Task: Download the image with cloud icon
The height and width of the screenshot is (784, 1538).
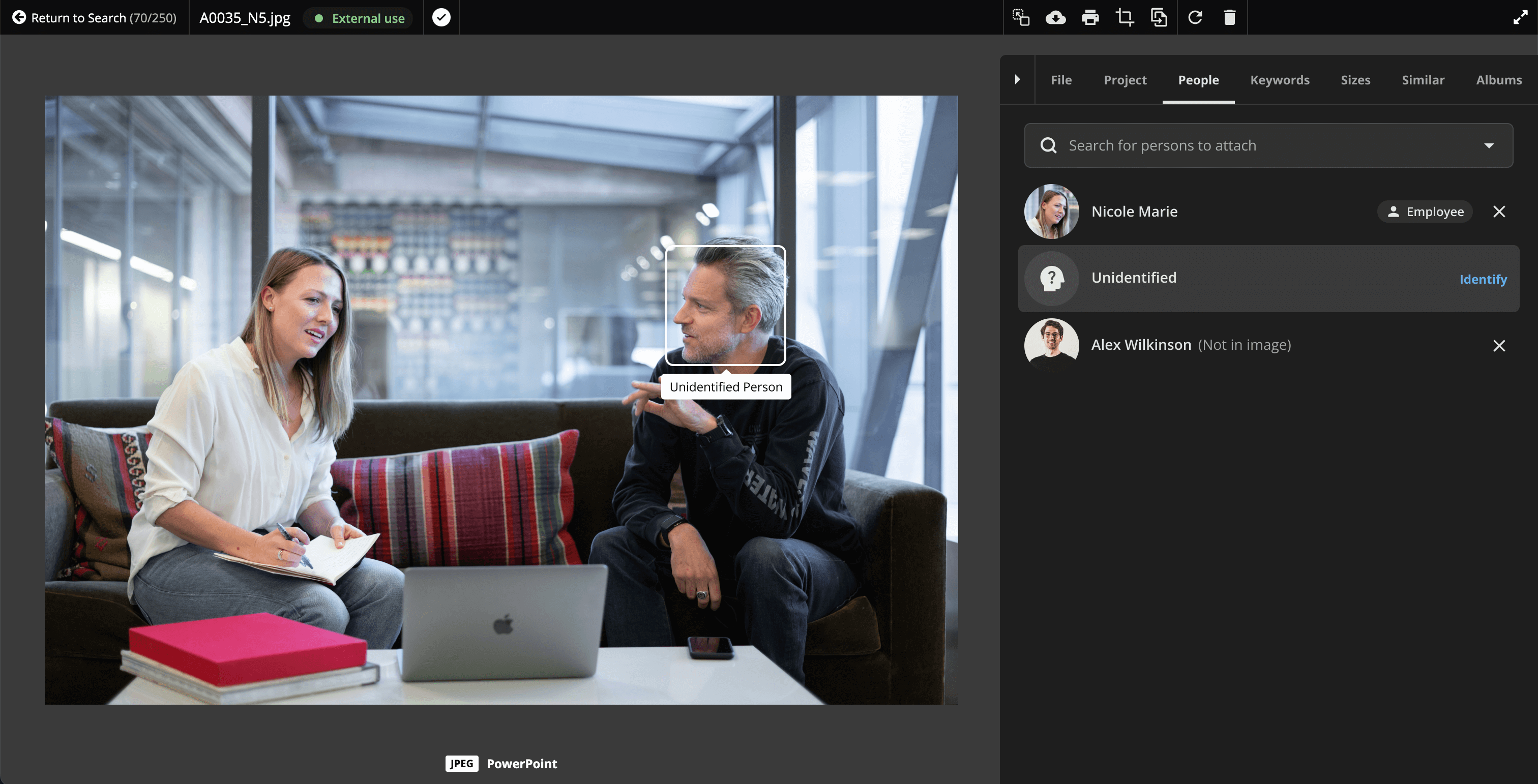Action: pyautogui.click(x=1055, y=17)
